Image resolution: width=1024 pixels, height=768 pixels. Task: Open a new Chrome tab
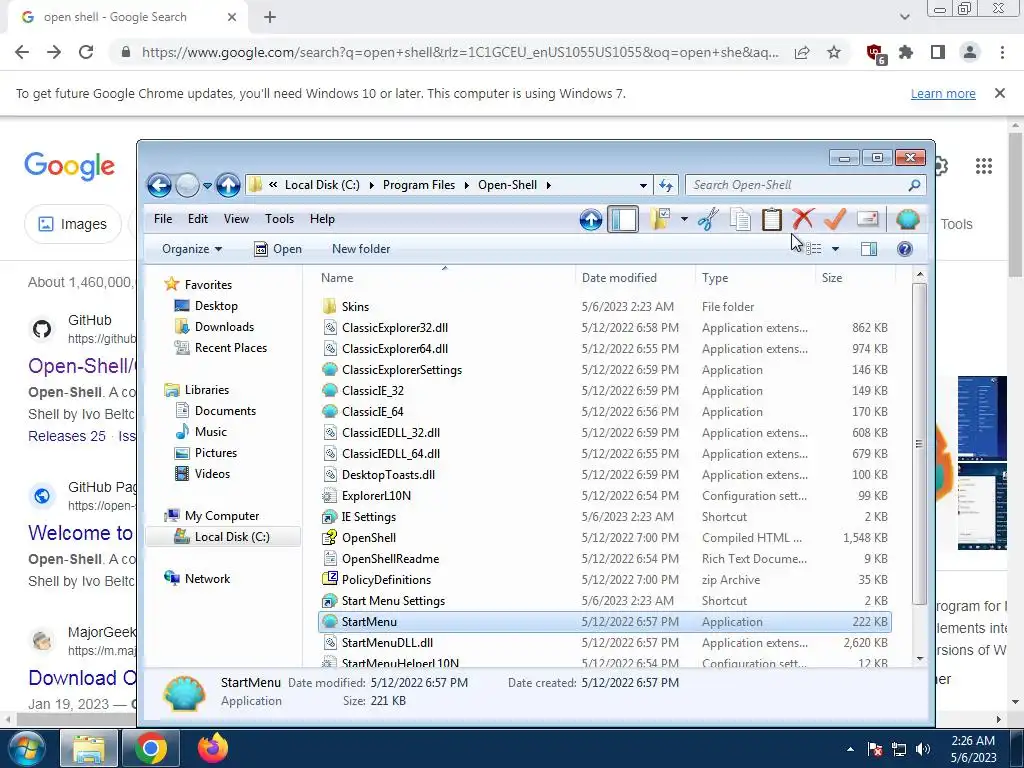[270, 17]
